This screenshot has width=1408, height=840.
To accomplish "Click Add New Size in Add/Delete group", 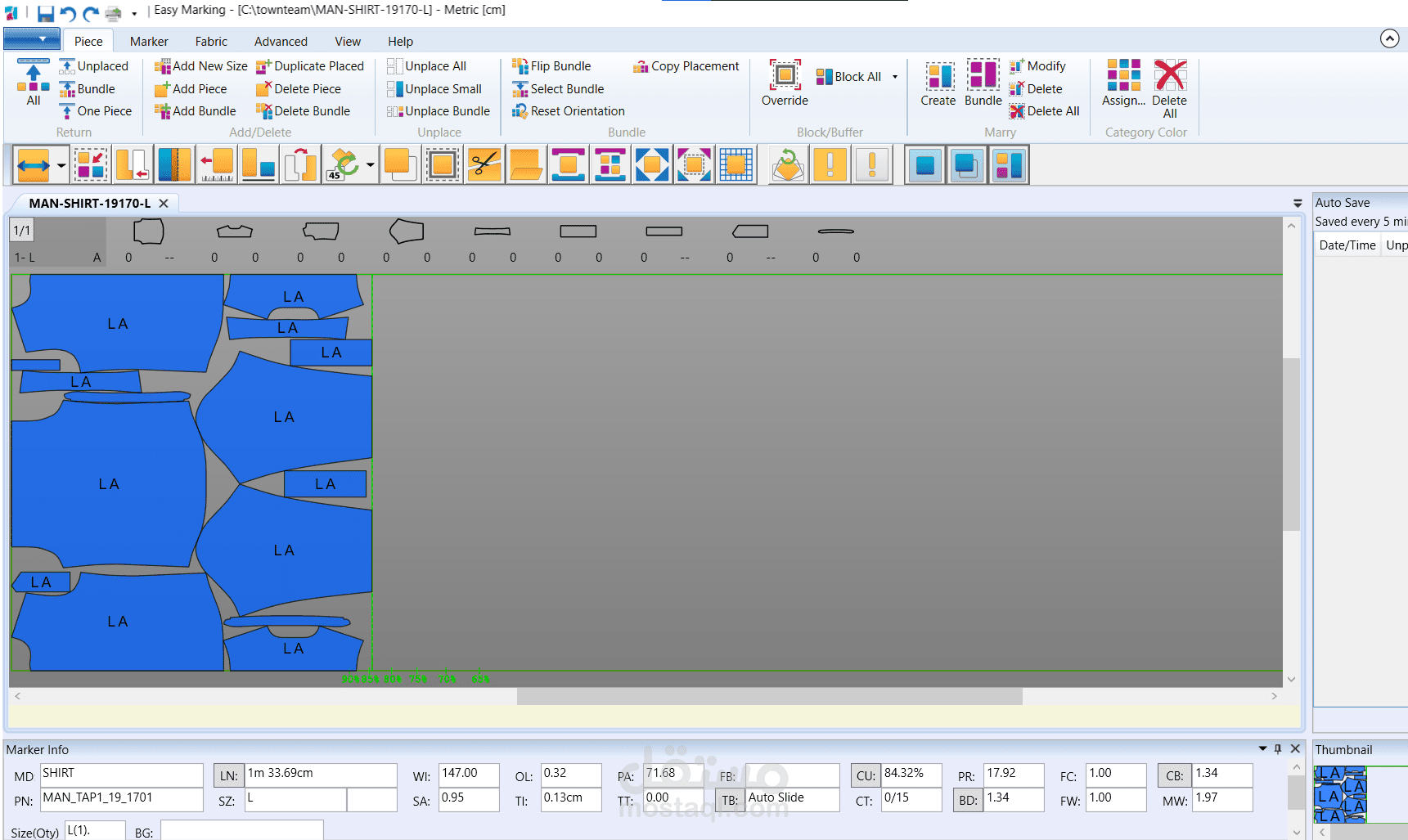I will click(x=201, y=66).
